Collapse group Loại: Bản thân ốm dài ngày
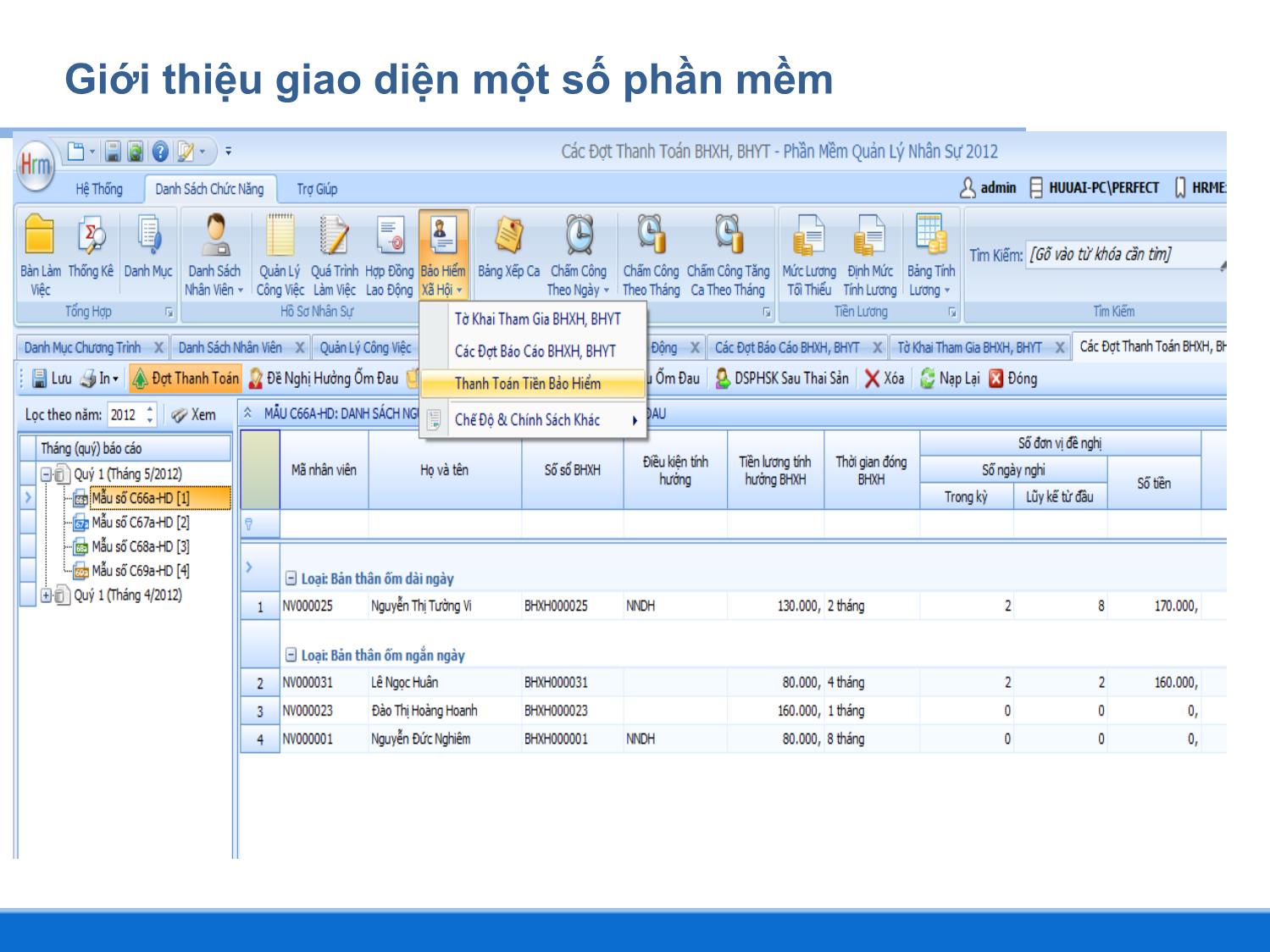This screenshot has width=1270, height=952. pyautogui.click(x=291, y=579)
